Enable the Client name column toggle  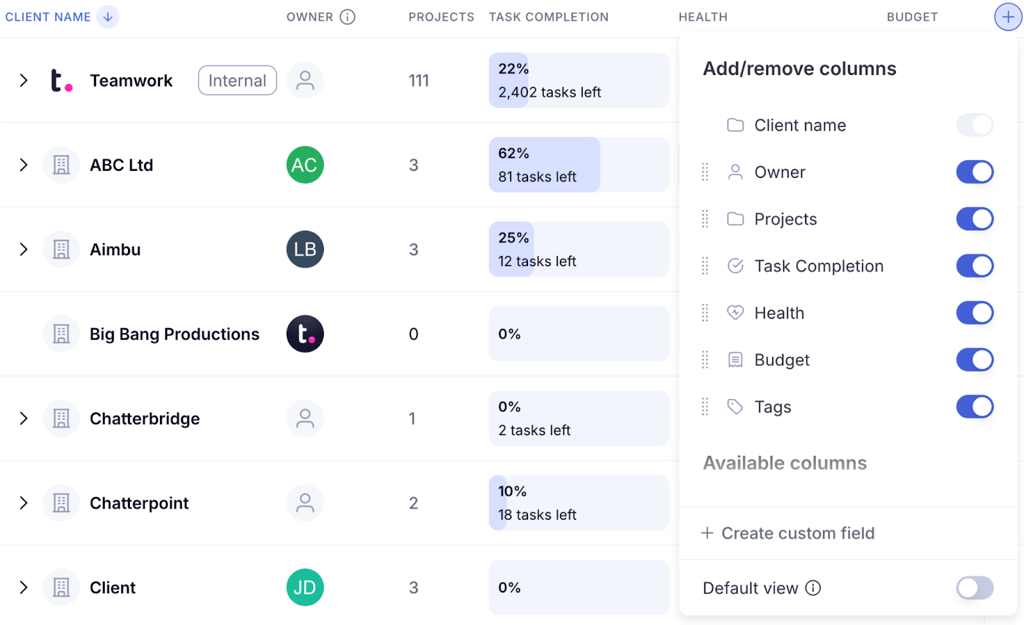pyautogui.click(x=974, y=125)
